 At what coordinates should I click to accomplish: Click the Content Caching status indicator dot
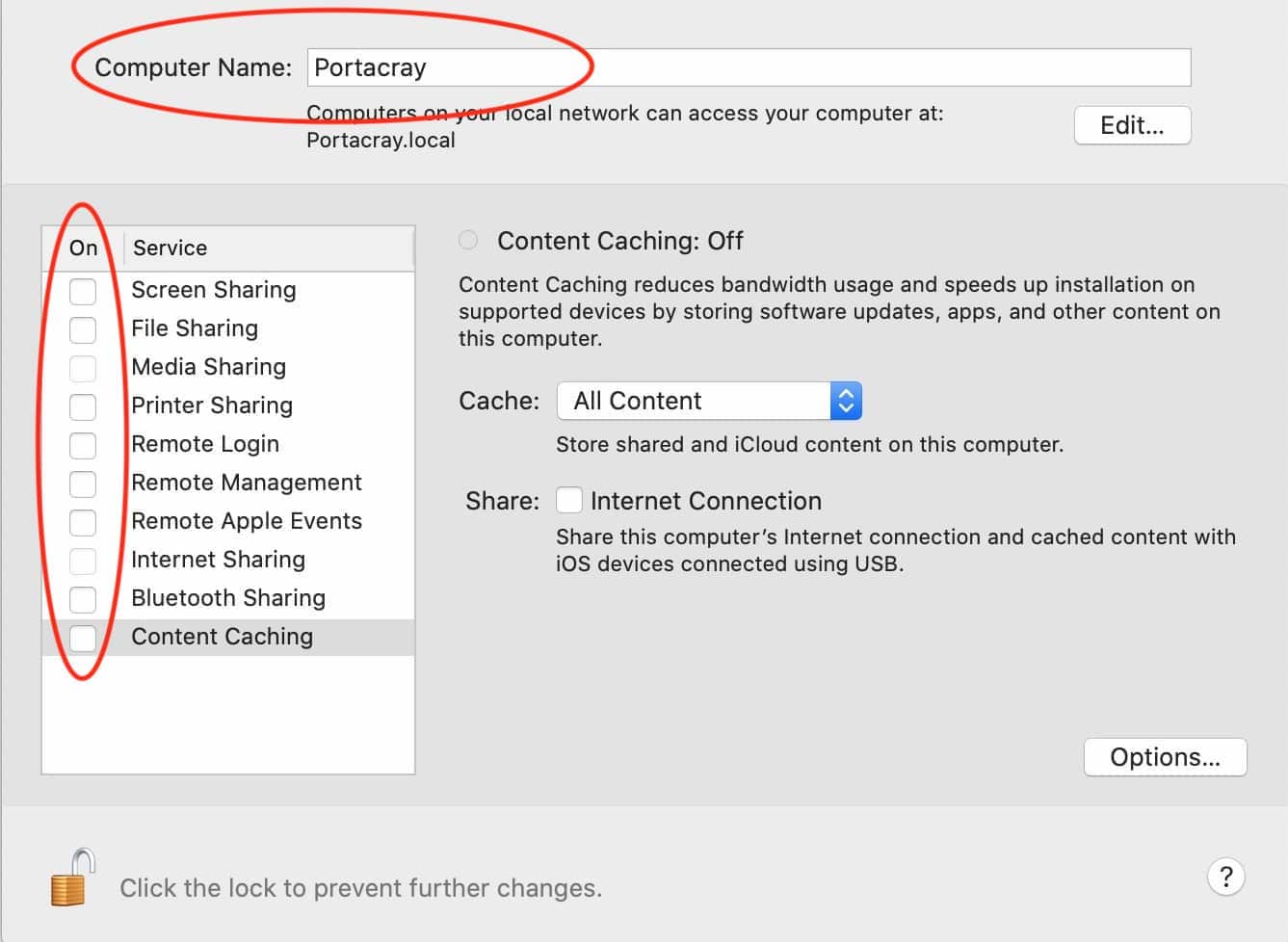tap(468, 240)
